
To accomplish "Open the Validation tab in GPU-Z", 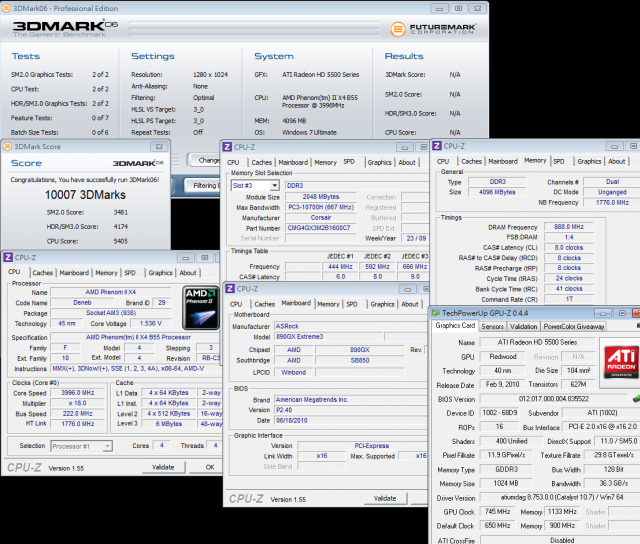I will click(x=524, y=326).
